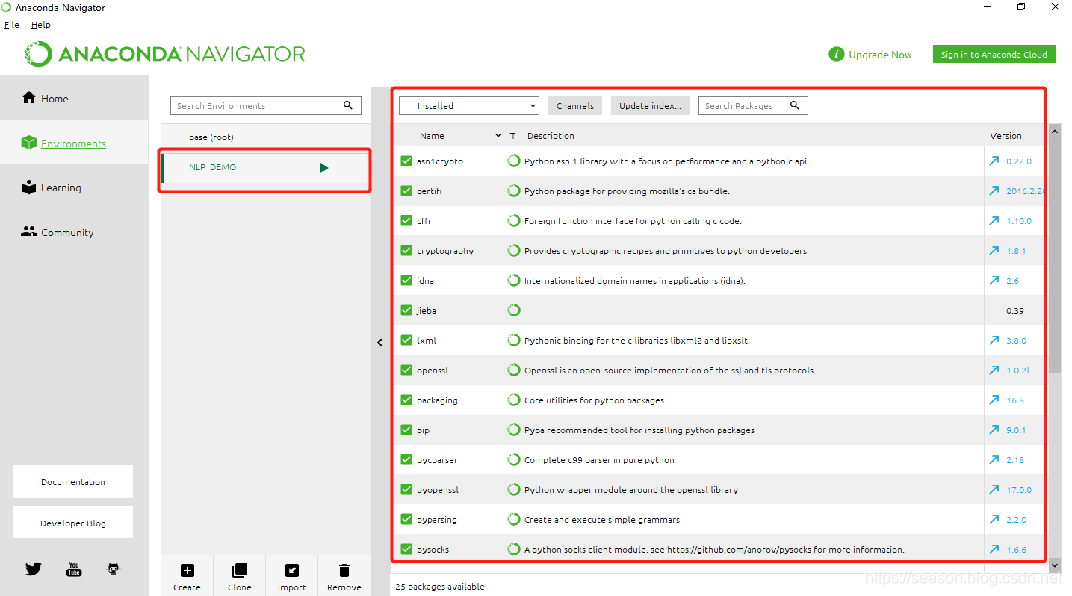Screen dimensions: 1072x596
Task: Click the upgrade arrow for idna
Action: coord(994,280)
